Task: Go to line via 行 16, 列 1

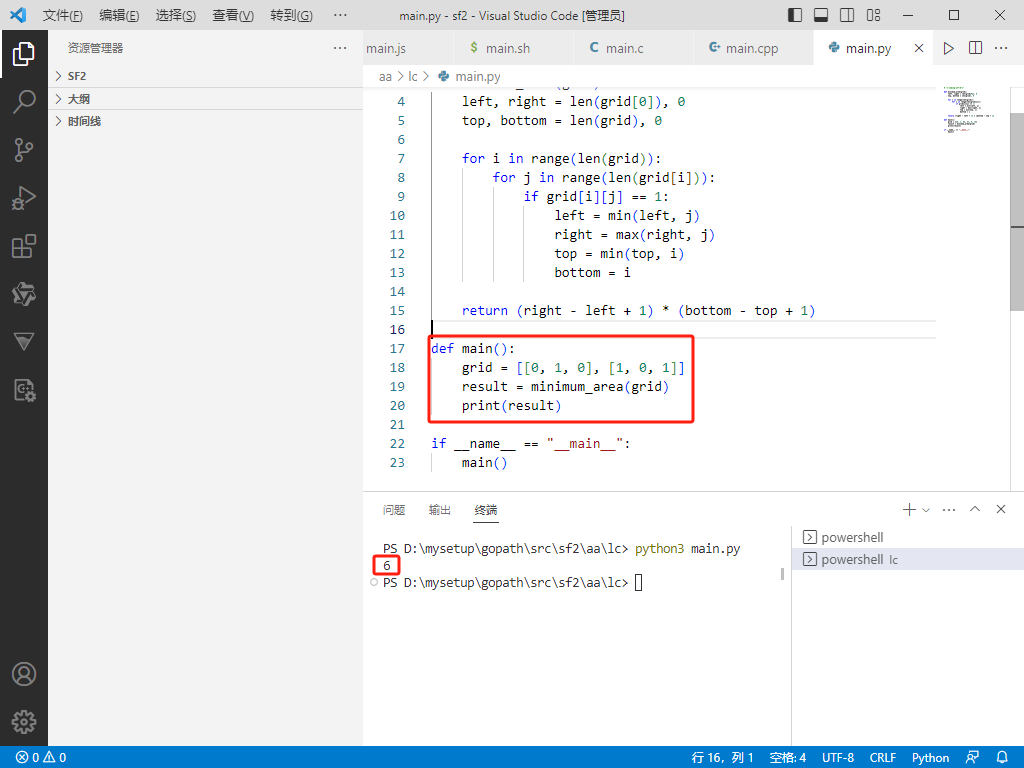Action: [x=722, y=757]
